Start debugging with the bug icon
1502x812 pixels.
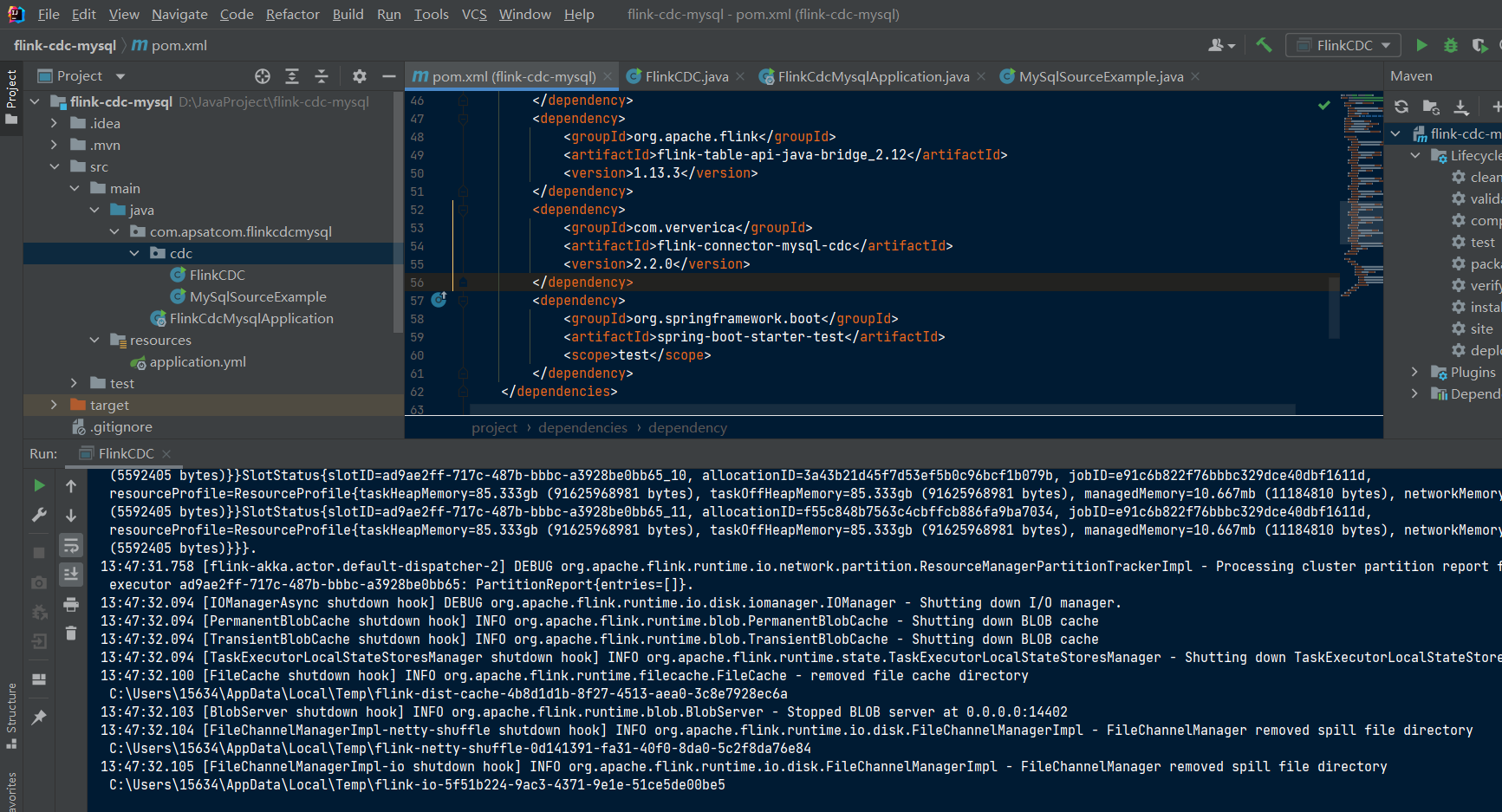click(x=1451, y=45)
